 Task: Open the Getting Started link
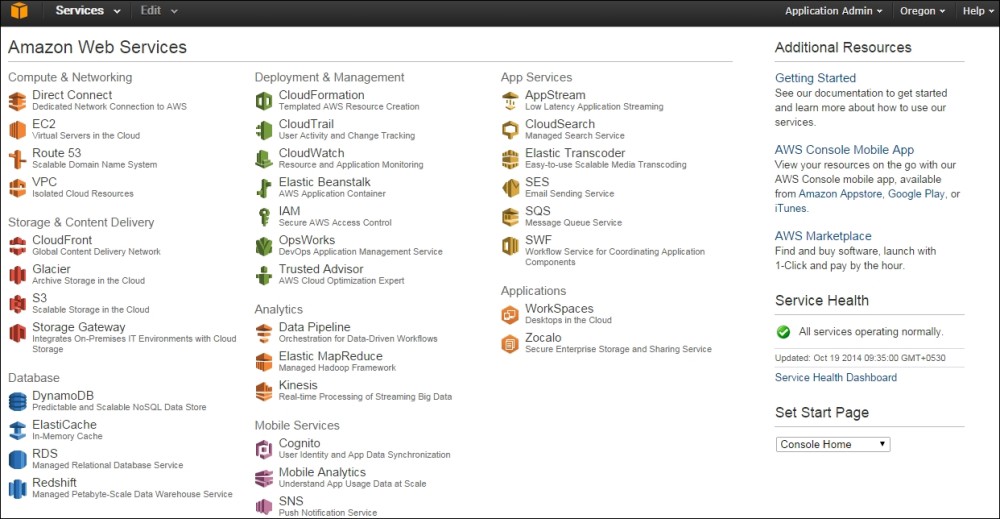point(815,78)
